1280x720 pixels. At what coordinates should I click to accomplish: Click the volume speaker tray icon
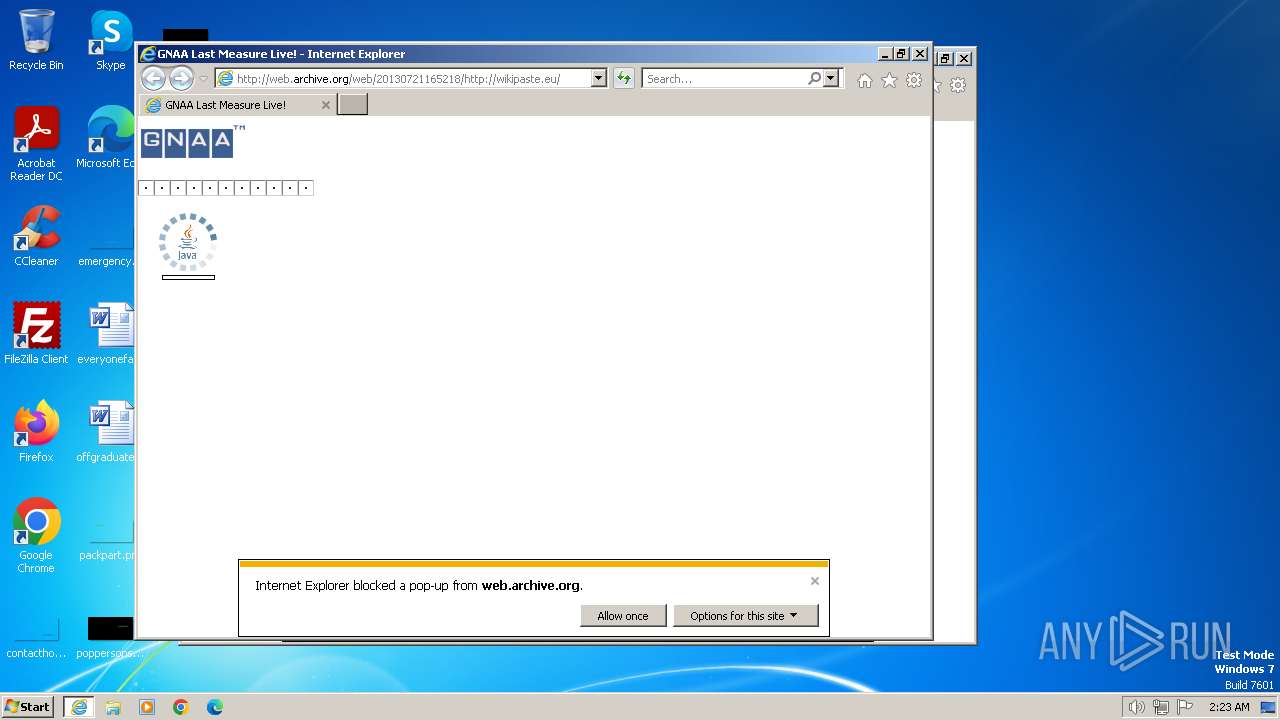(x=1136, y=707)
